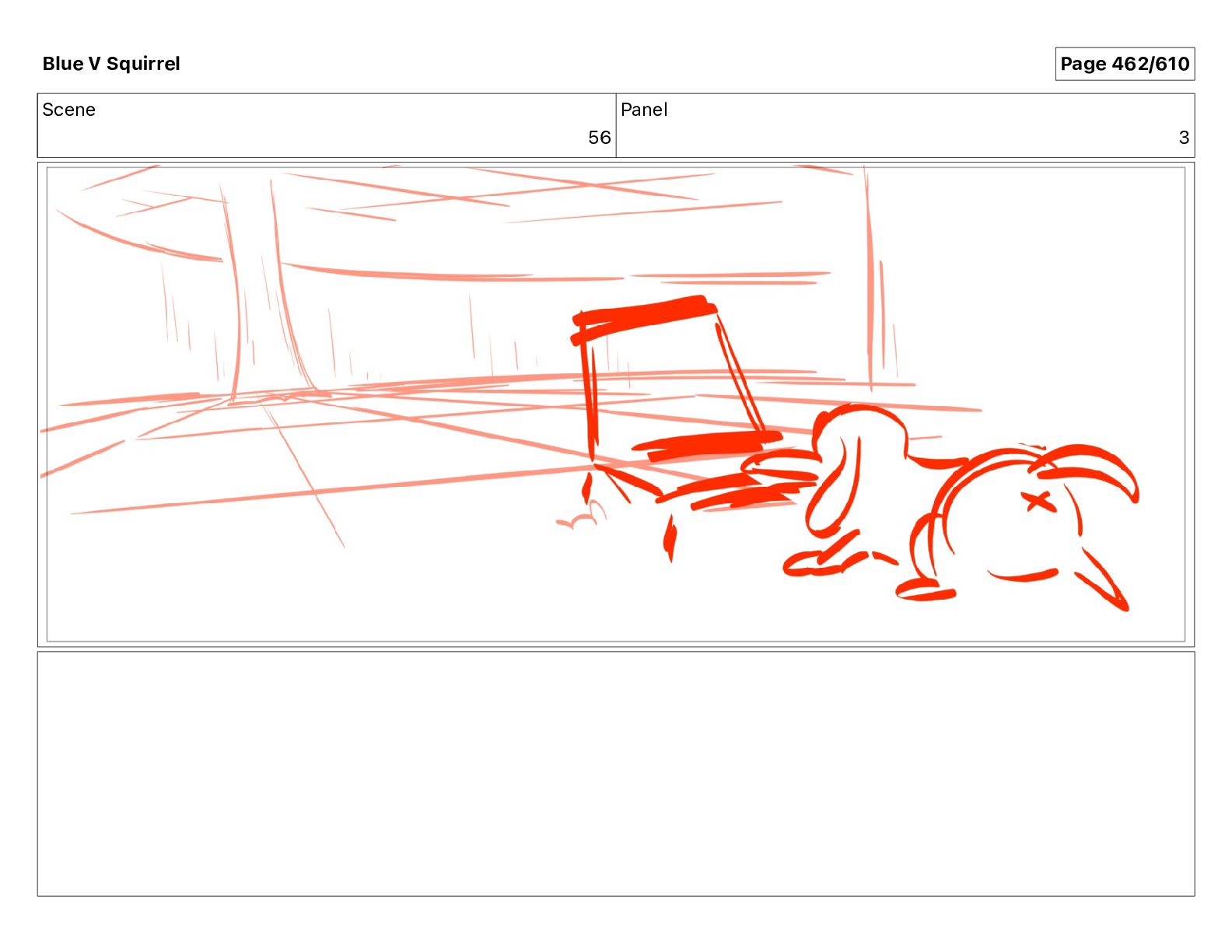Click the scene number '56'
The image size is (1232, 952).
click(599, 138)
